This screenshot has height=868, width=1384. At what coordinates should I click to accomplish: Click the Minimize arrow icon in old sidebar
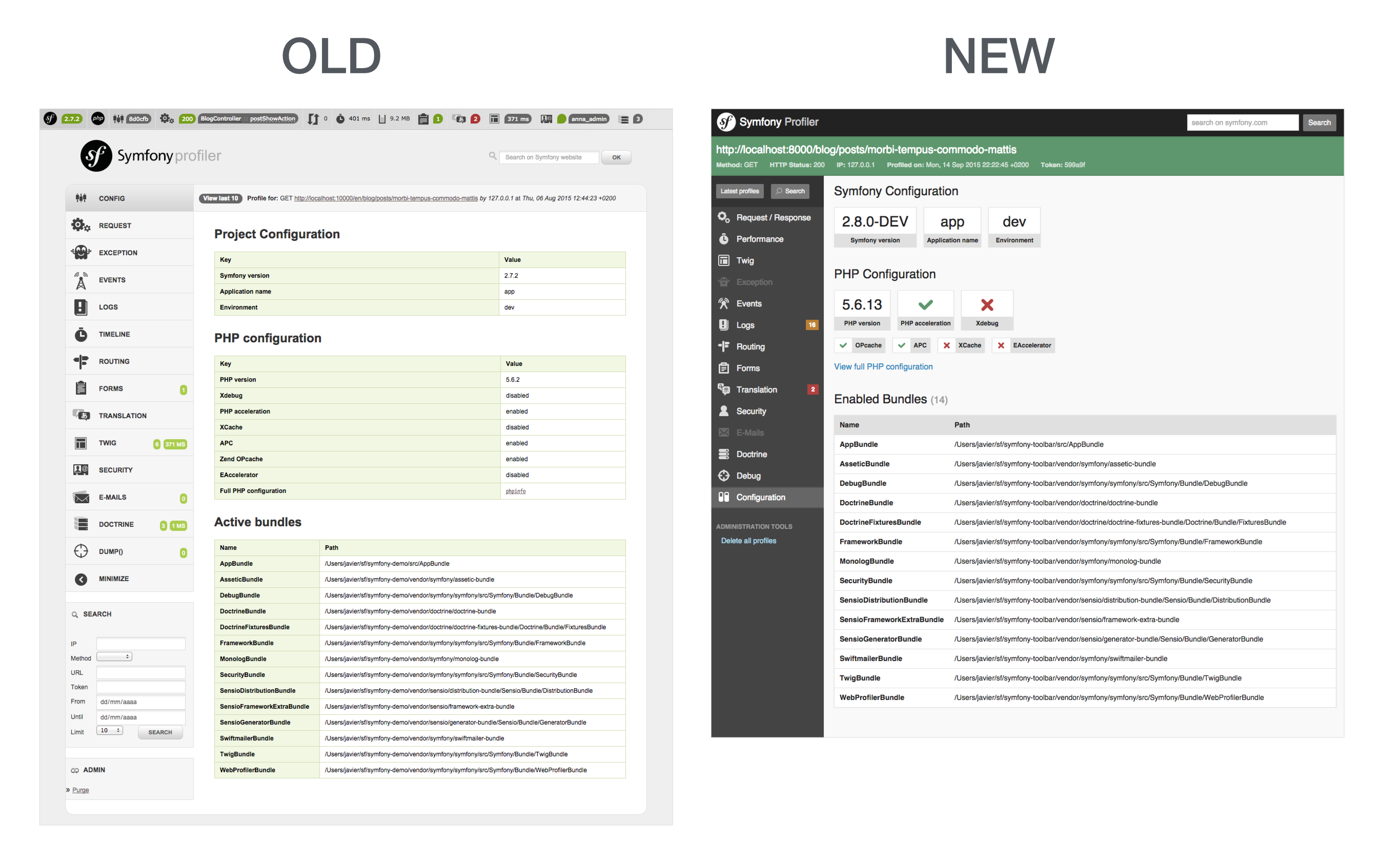pyautogui.click(x=81, y=579)
